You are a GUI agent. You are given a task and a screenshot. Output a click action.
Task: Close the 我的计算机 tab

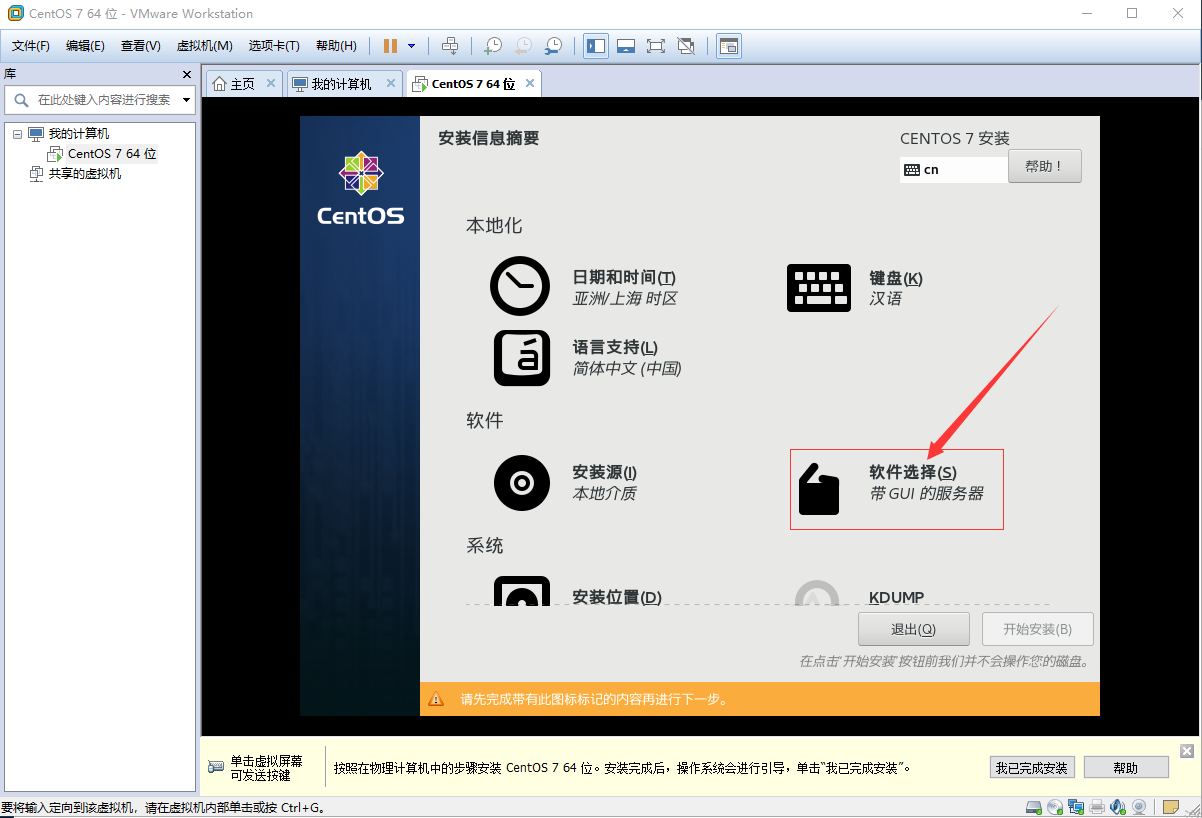[390, 83]
